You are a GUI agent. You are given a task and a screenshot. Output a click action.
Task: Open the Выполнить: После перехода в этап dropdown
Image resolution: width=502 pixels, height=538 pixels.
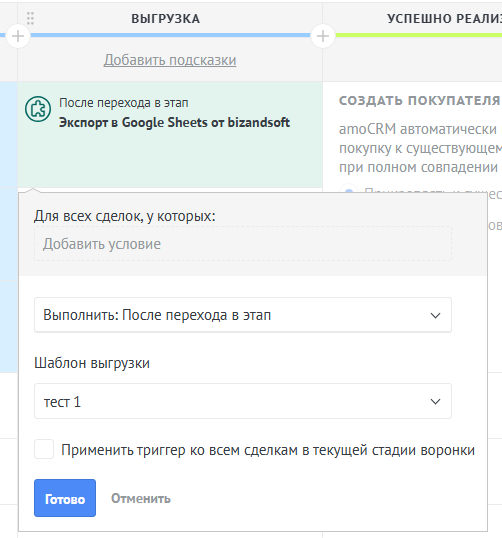pyautogui.click(x=243, y=315)
